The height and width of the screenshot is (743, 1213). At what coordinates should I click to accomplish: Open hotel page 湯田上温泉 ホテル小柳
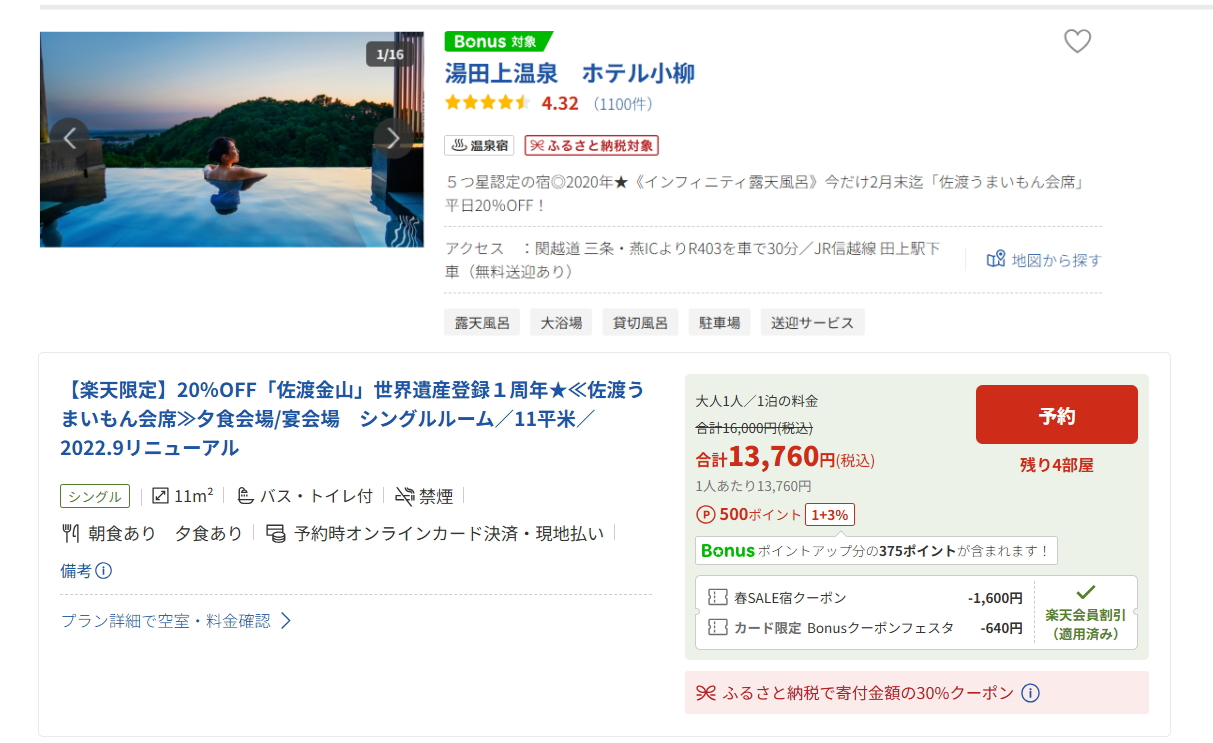point(569,73)
